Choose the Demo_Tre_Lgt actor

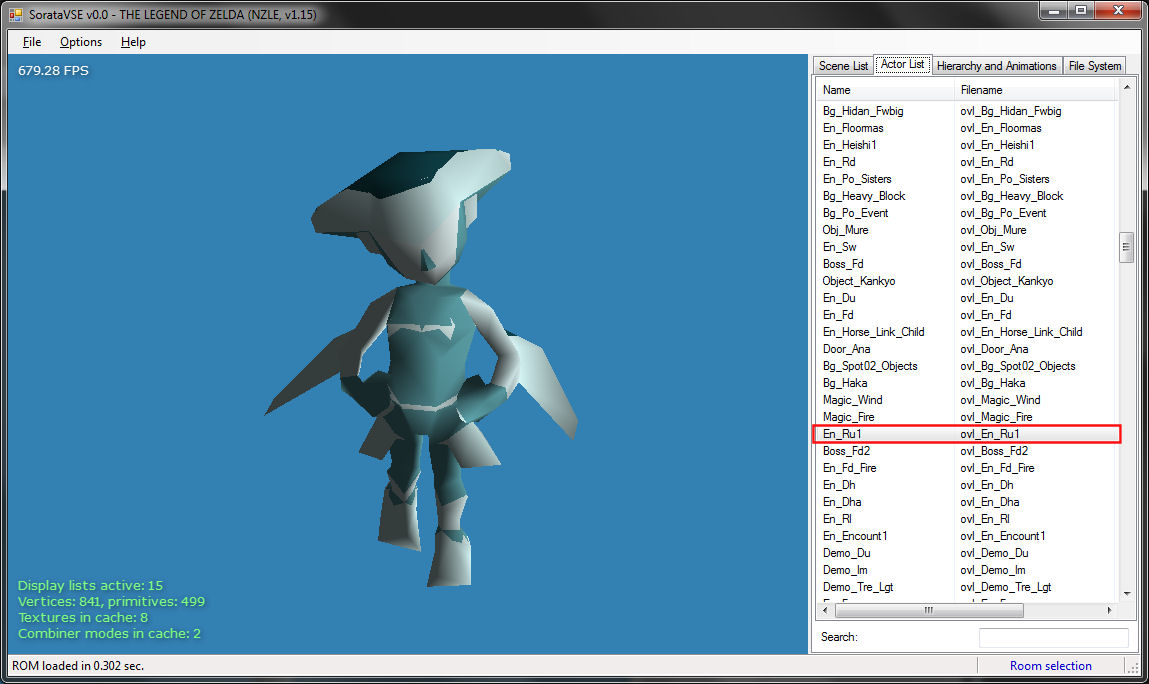[x=967, y=587]
